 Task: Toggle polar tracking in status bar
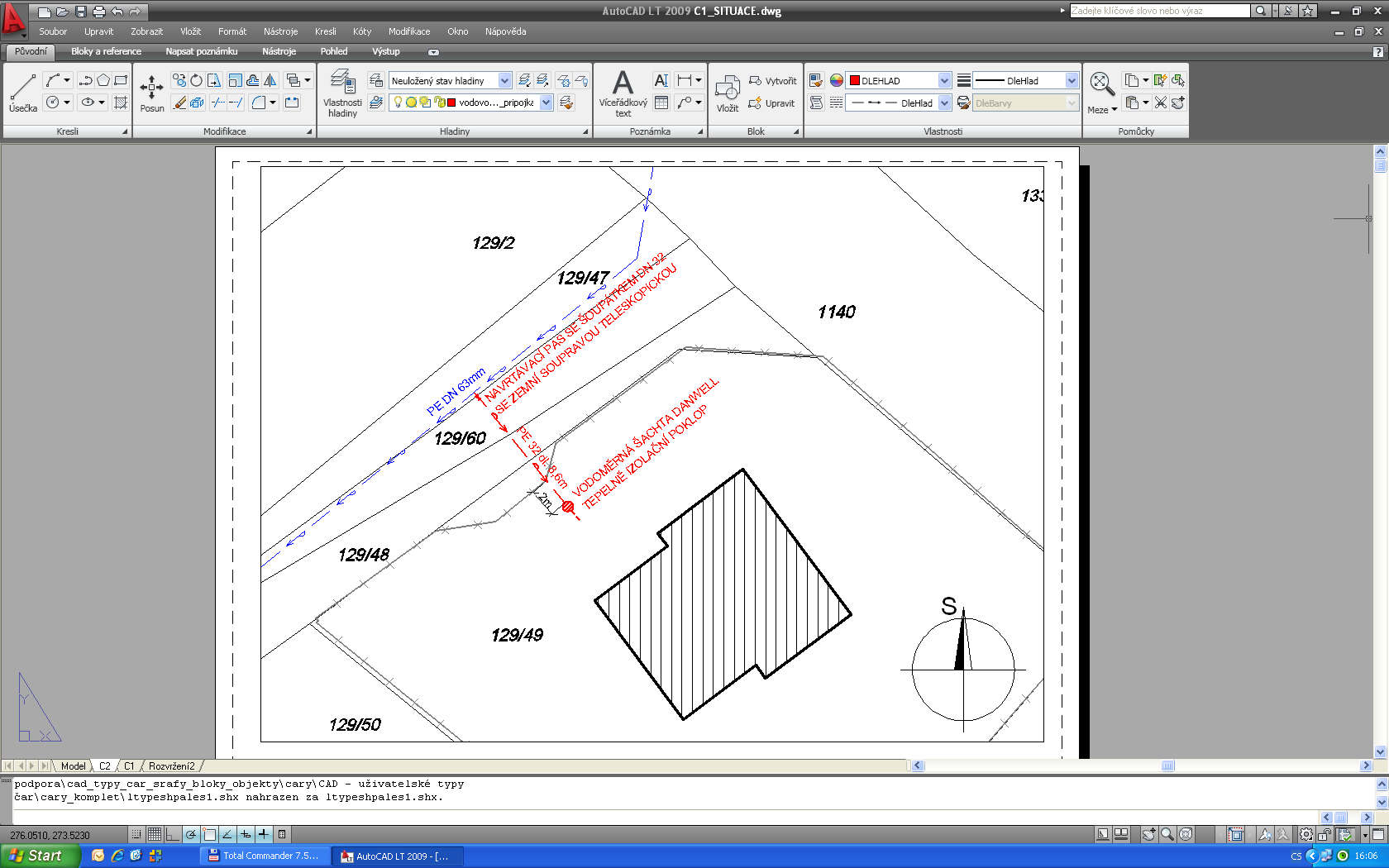click(191, 834)
